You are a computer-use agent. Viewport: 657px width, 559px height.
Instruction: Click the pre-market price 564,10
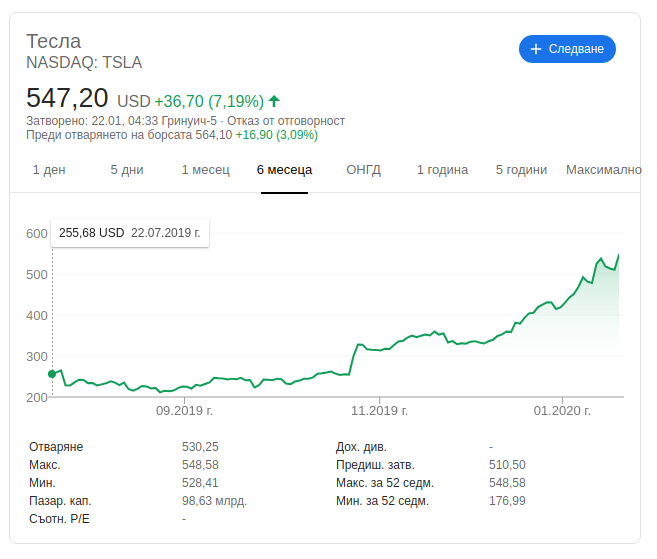214,135
